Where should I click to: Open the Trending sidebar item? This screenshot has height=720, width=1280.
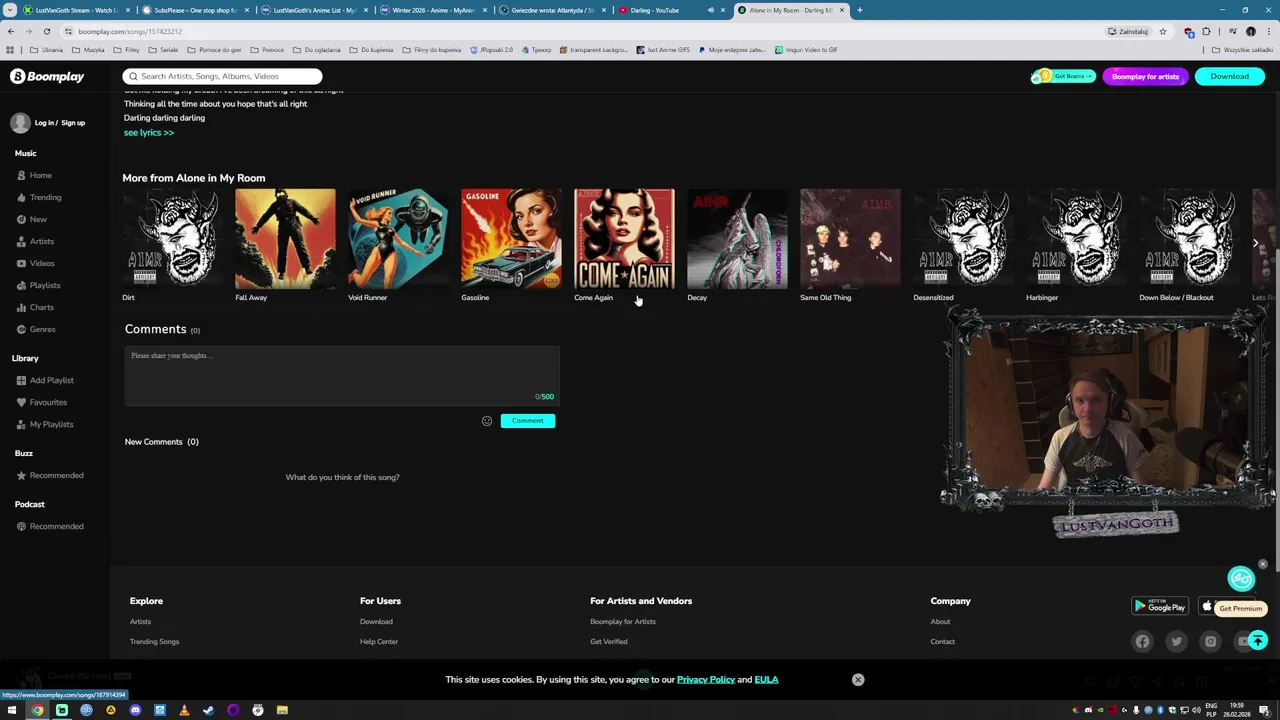point(45,197)
